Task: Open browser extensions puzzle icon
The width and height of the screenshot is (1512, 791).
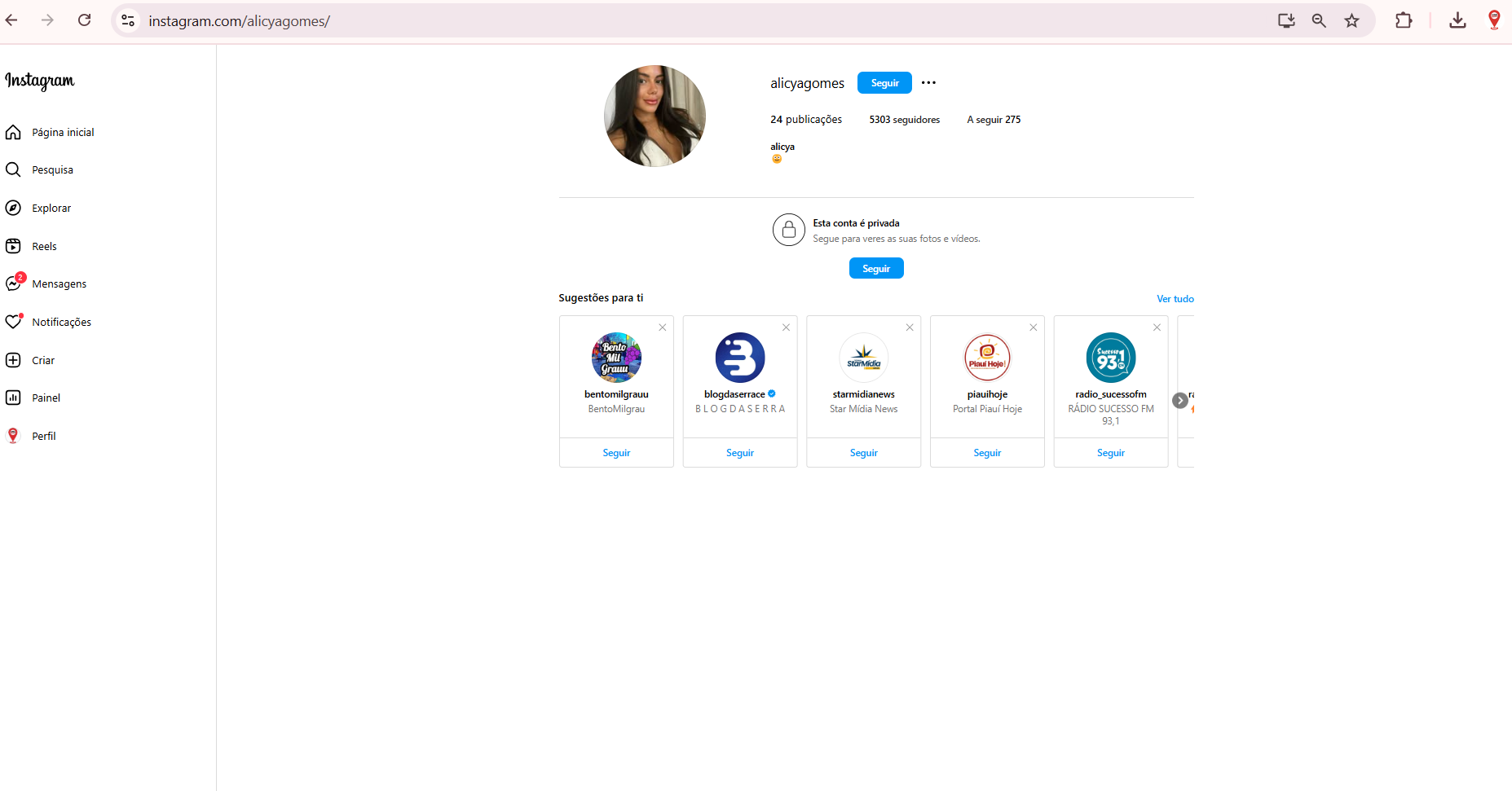Action: (x=1404, y=21)
